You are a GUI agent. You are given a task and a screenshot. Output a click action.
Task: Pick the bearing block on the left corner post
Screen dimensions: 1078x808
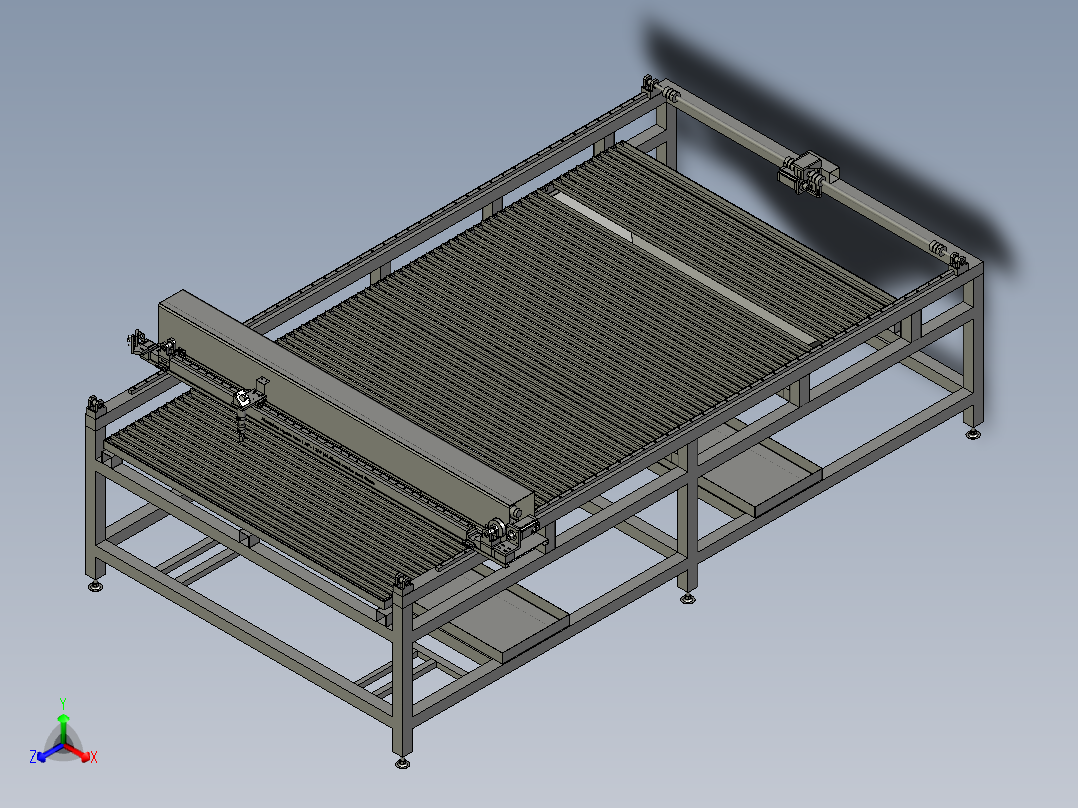[x=94, y=405]
